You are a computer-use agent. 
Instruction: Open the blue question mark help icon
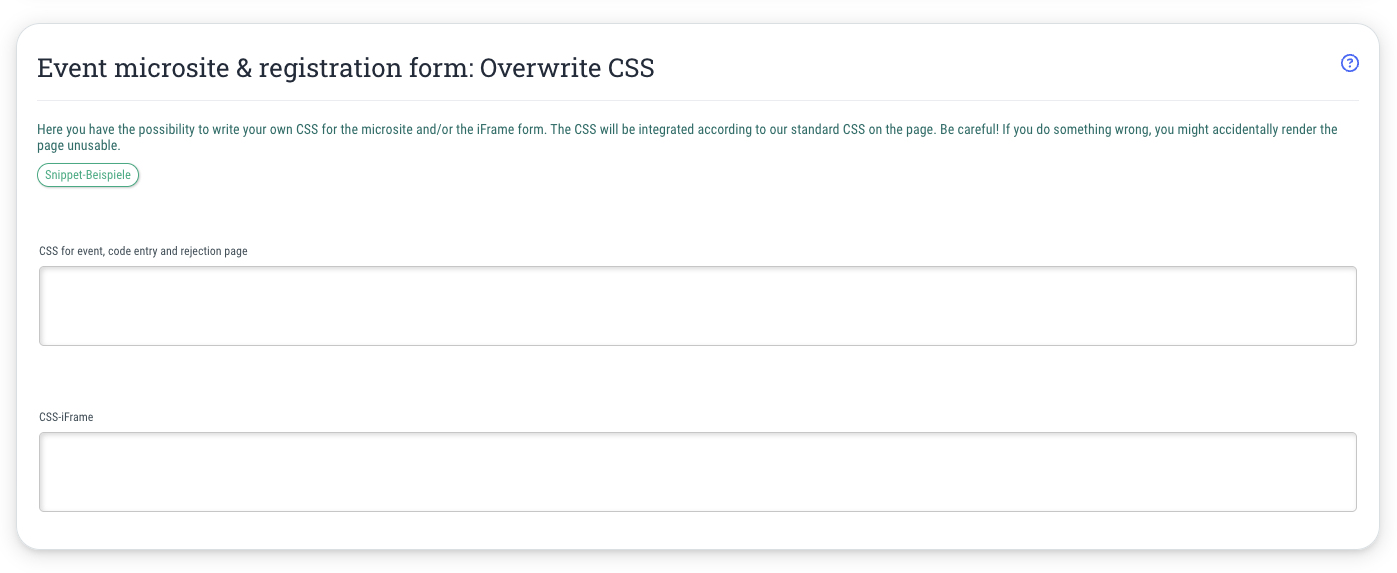(1349, 63)
